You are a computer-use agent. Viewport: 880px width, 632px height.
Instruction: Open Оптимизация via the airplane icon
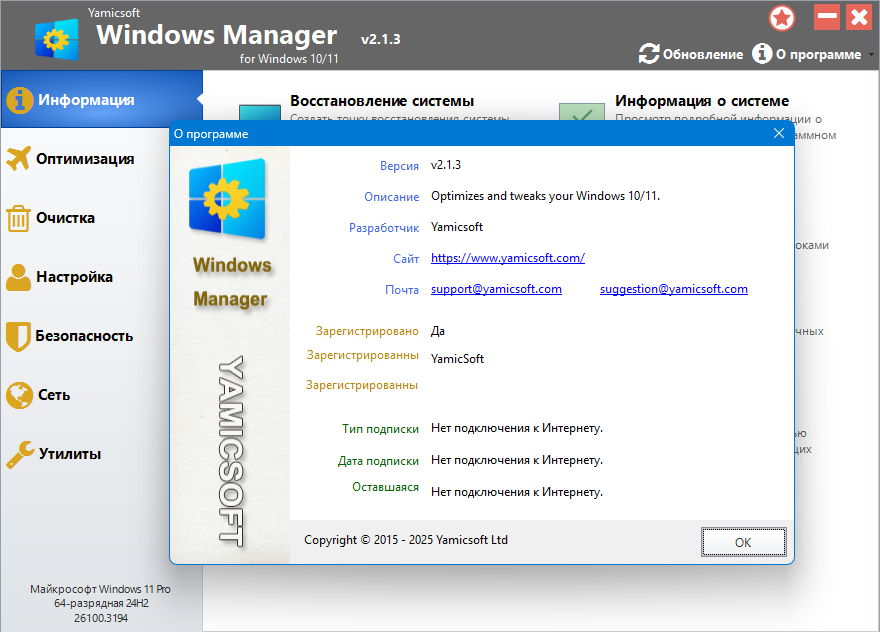click(x=19, y=158)
